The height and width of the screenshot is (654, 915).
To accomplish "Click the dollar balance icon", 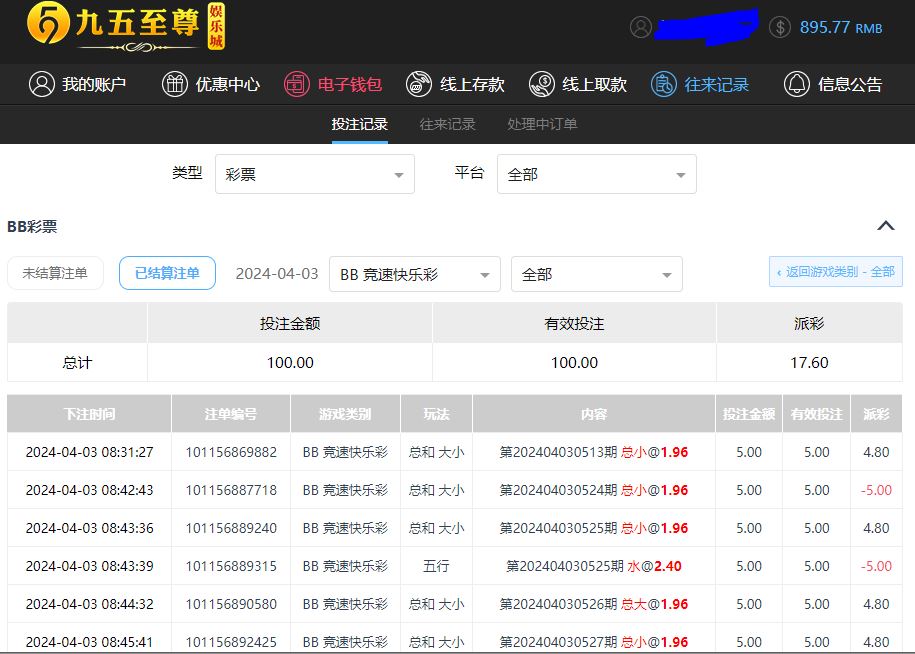I will pyautogui.click(x=780, y=27).
